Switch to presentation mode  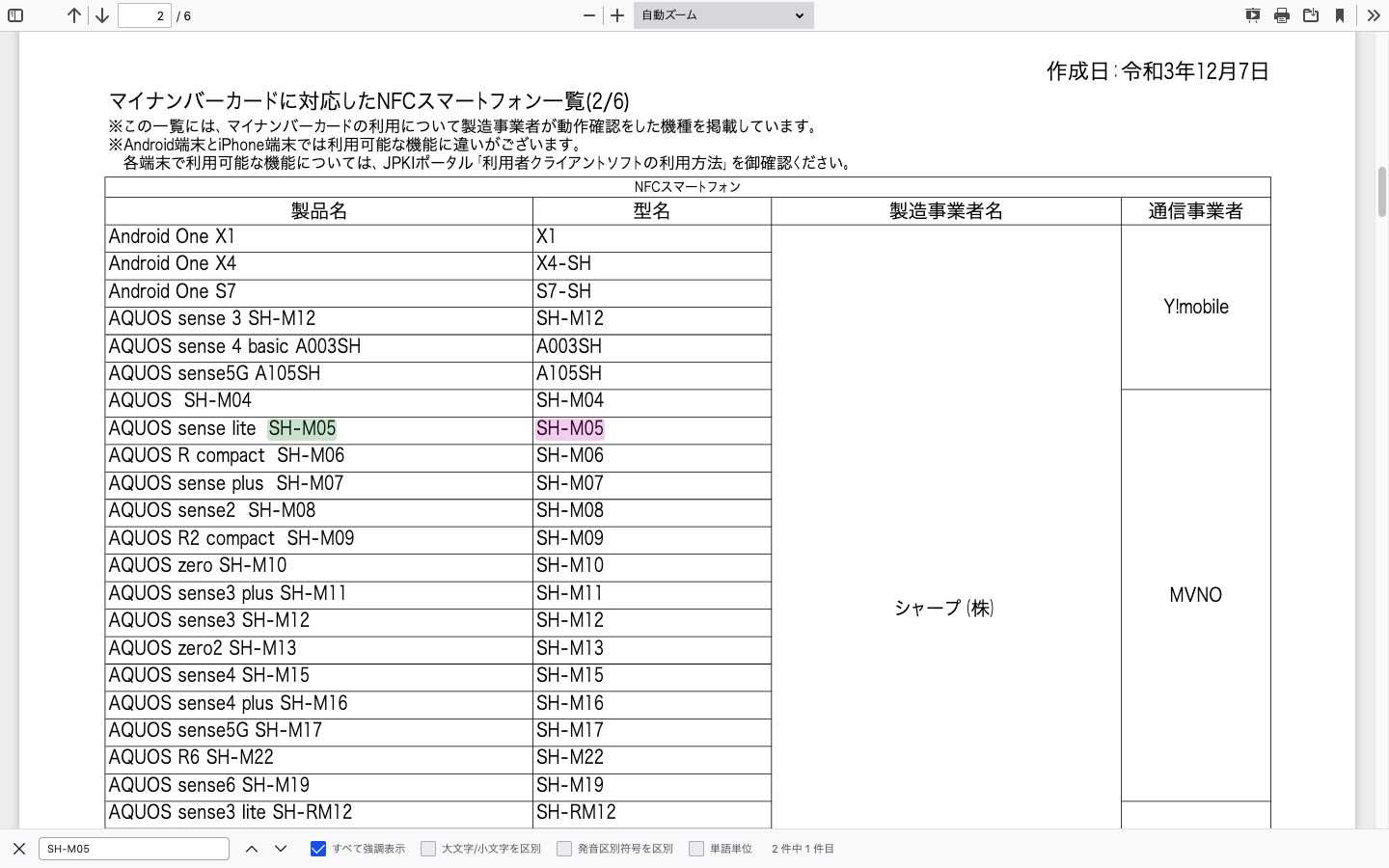pyautogui.click(x=1253, y=15)
